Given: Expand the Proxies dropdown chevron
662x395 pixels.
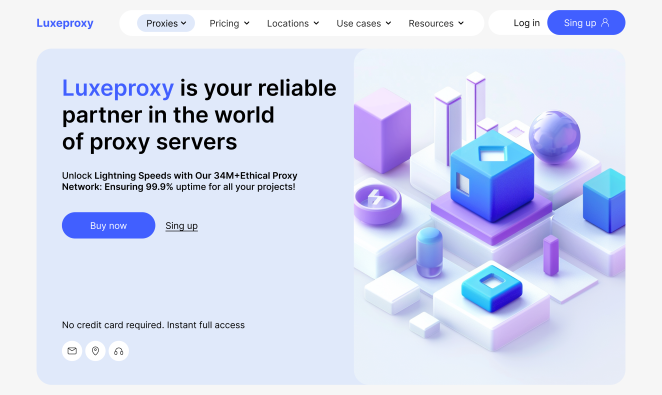Looking at the screenshot, I should [x=184, y=23].
